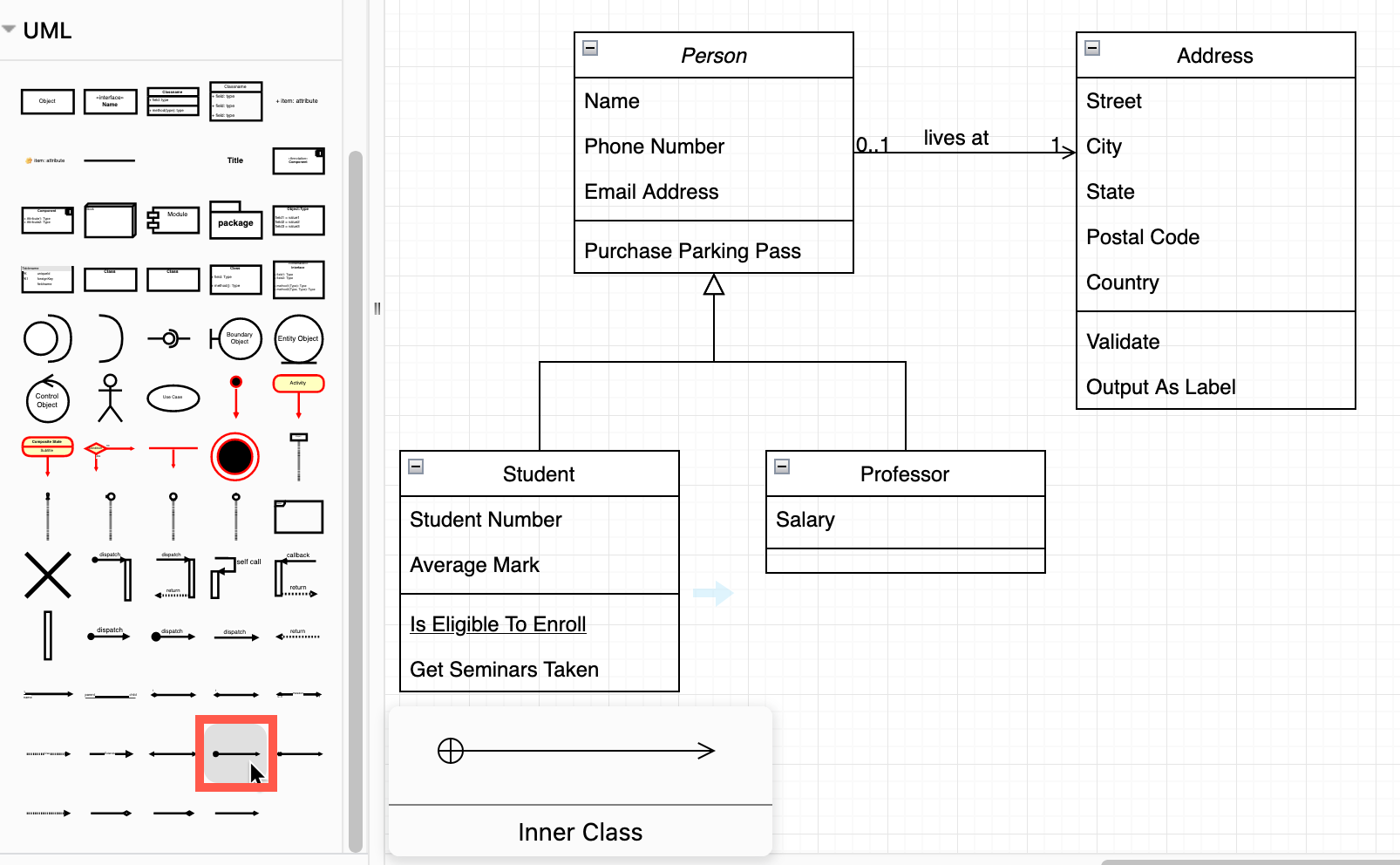Select the yellow Activity shape

[x=298, y=382]
